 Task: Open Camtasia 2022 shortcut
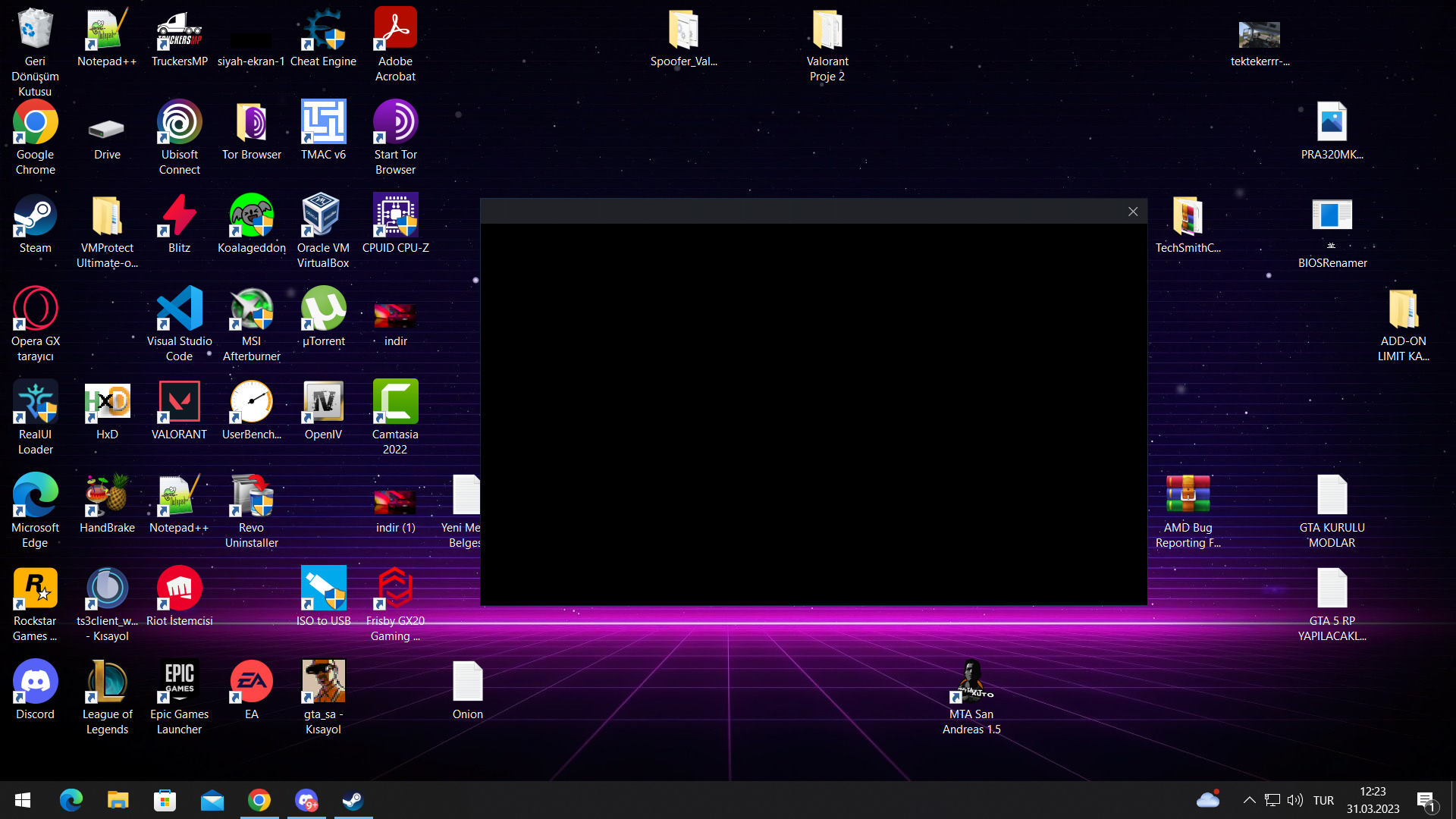(395, 417)
